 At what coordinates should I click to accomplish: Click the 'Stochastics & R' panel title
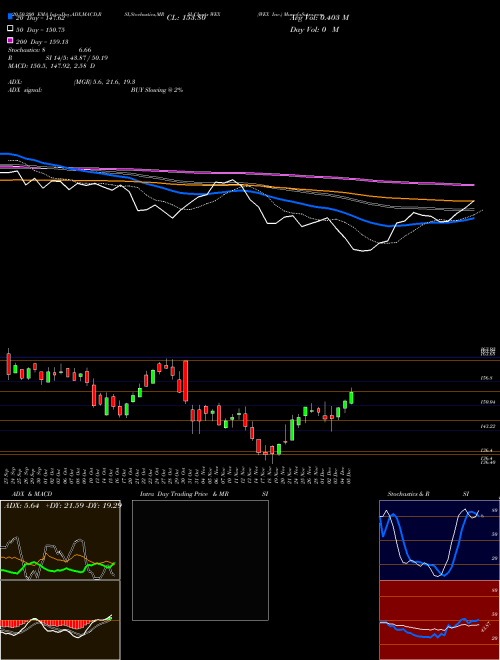[408, 494]
